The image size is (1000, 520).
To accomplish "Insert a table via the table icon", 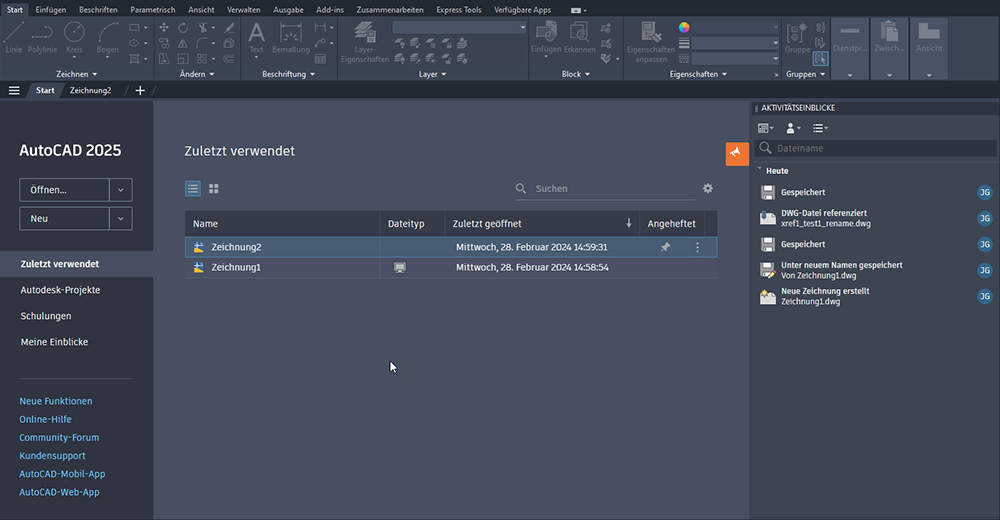I will (320, 59).
